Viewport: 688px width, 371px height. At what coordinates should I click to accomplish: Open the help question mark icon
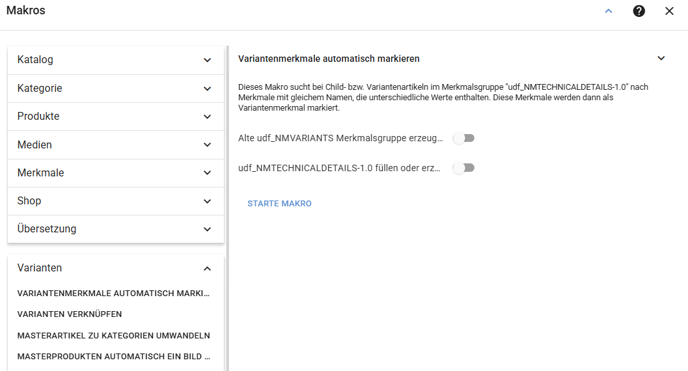point(639,11)
